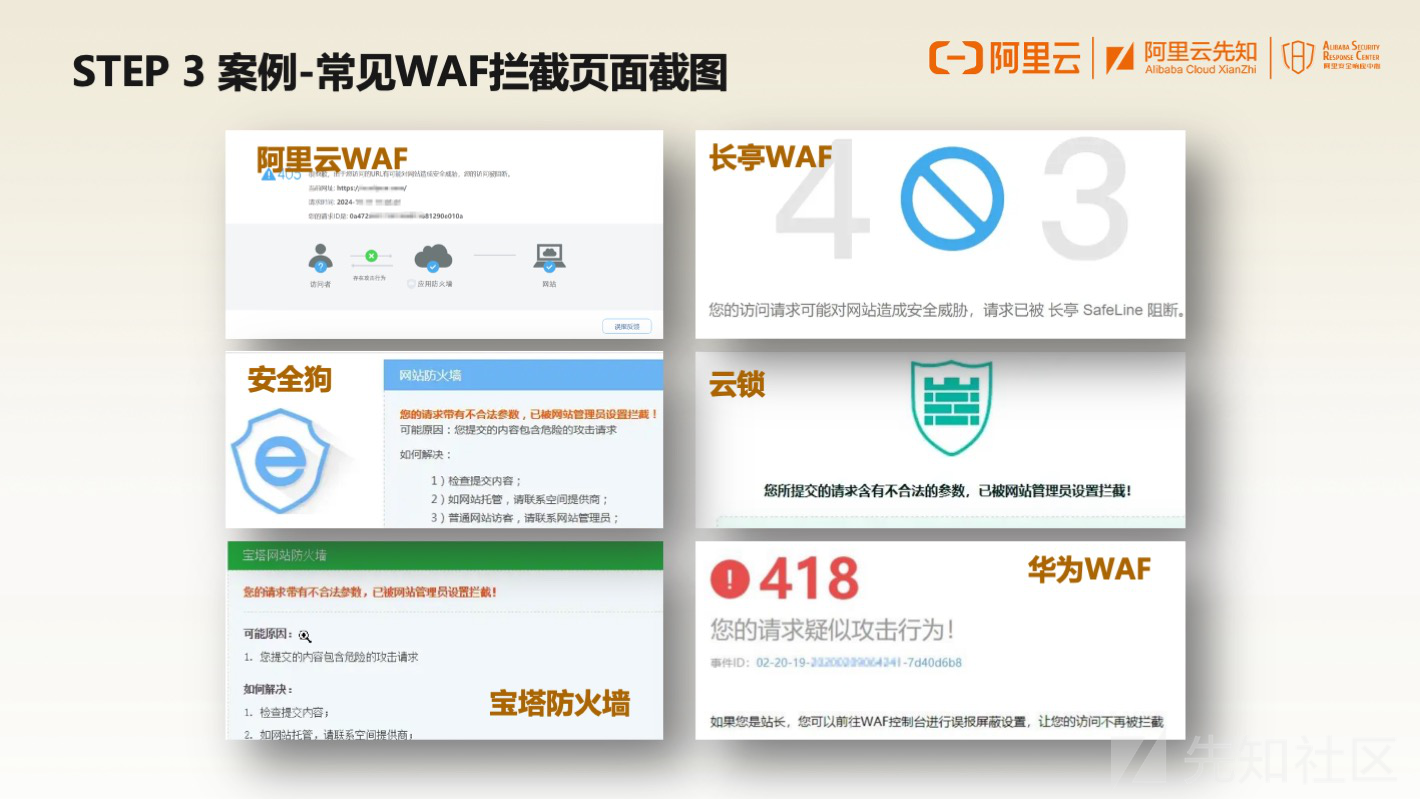Click the blue warning triangle beside 405

(268, 174)
